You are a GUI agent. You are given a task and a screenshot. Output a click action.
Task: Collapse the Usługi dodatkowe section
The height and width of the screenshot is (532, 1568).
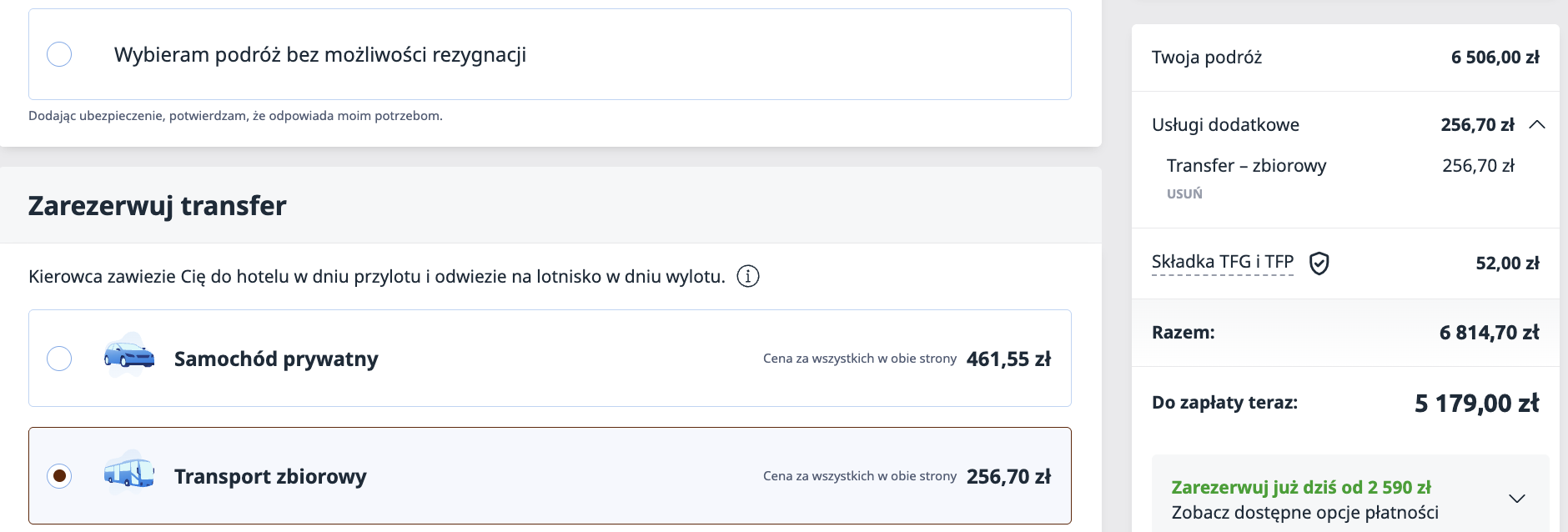tap(1537, 125)
